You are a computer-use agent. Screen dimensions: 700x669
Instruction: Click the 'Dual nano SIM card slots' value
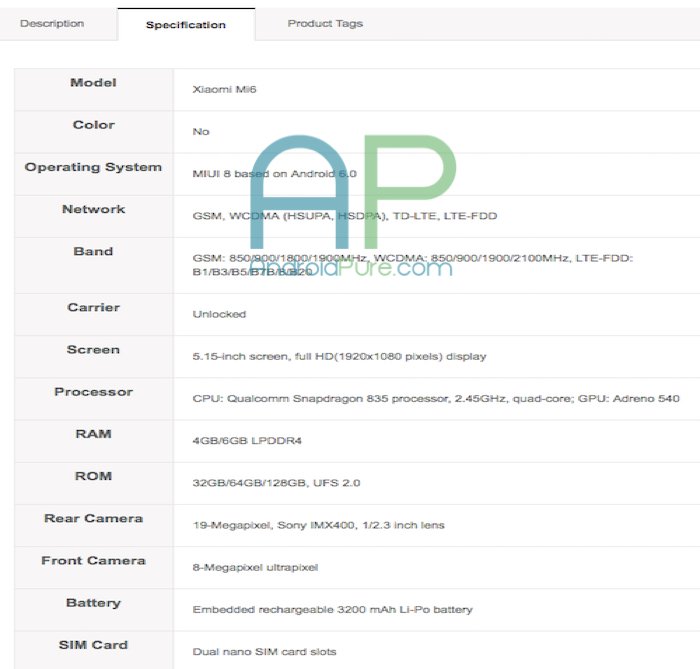264,652
